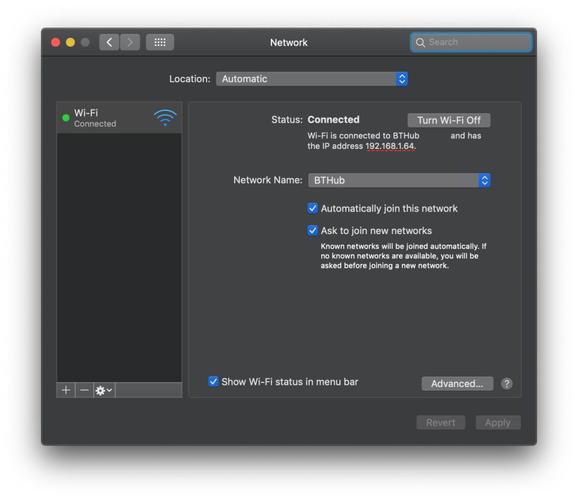
Task: Click the magnifier icon in the search field
Action: pos(420,42)
